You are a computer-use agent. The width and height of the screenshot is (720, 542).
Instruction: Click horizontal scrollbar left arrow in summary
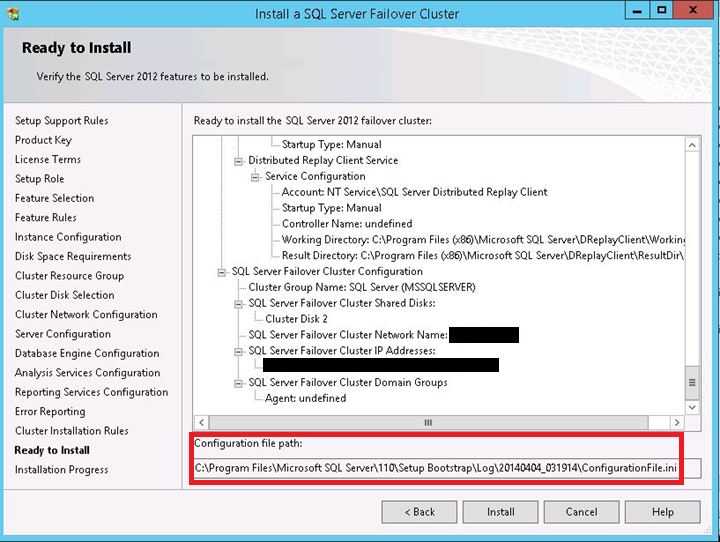[x=201, y=422]
